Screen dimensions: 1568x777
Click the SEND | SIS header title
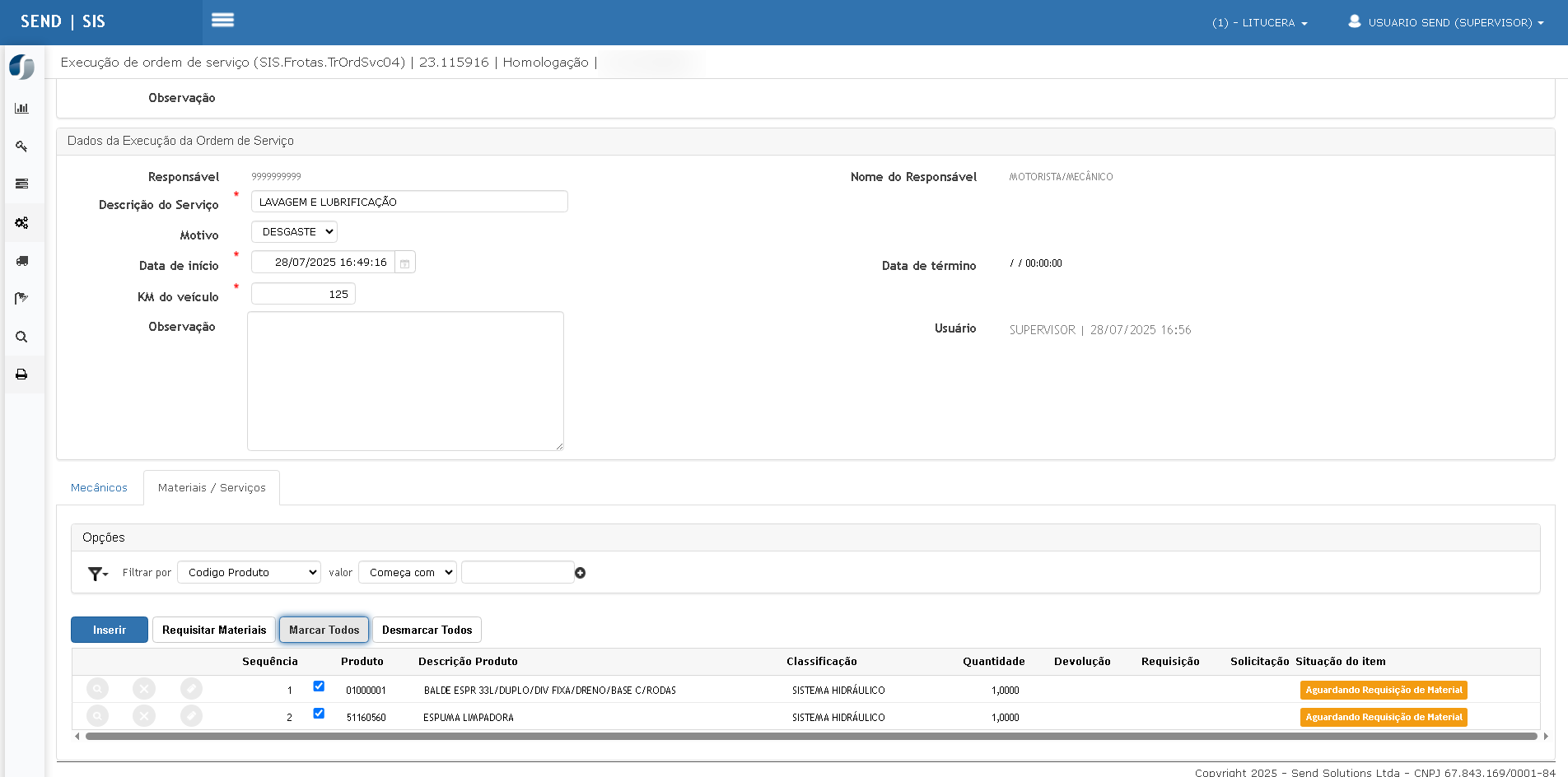[x=63, y=21]
